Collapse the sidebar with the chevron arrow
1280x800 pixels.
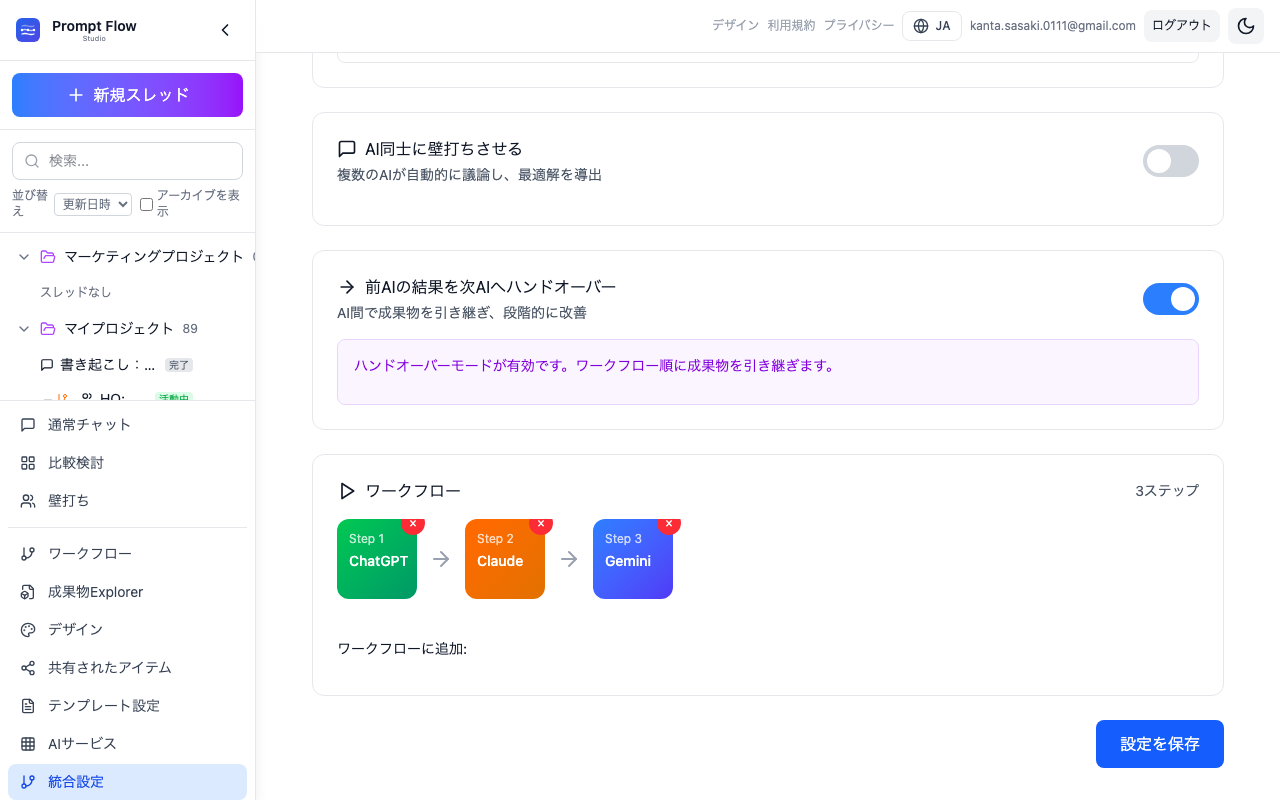(225, 30)
